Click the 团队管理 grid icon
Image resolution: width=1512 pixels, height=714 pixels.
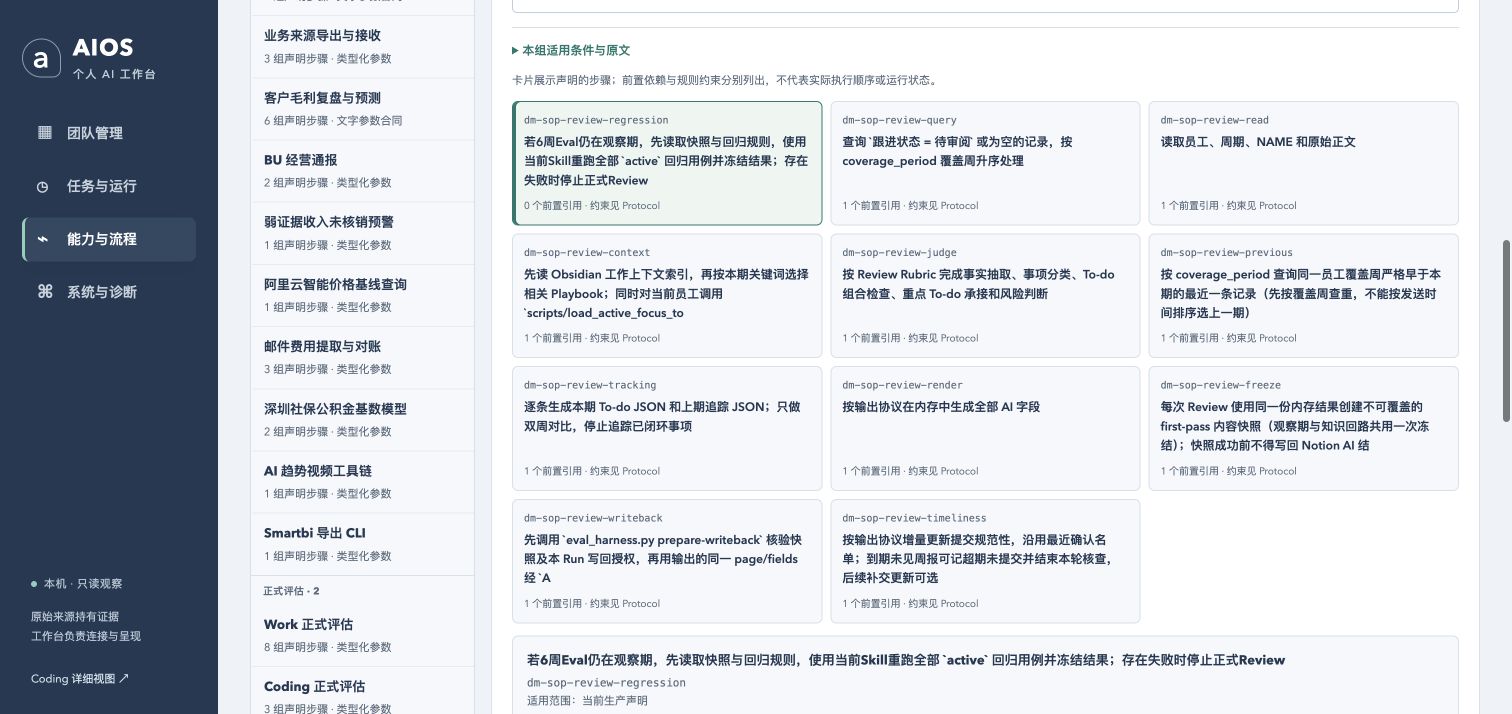tap(44, 133)
